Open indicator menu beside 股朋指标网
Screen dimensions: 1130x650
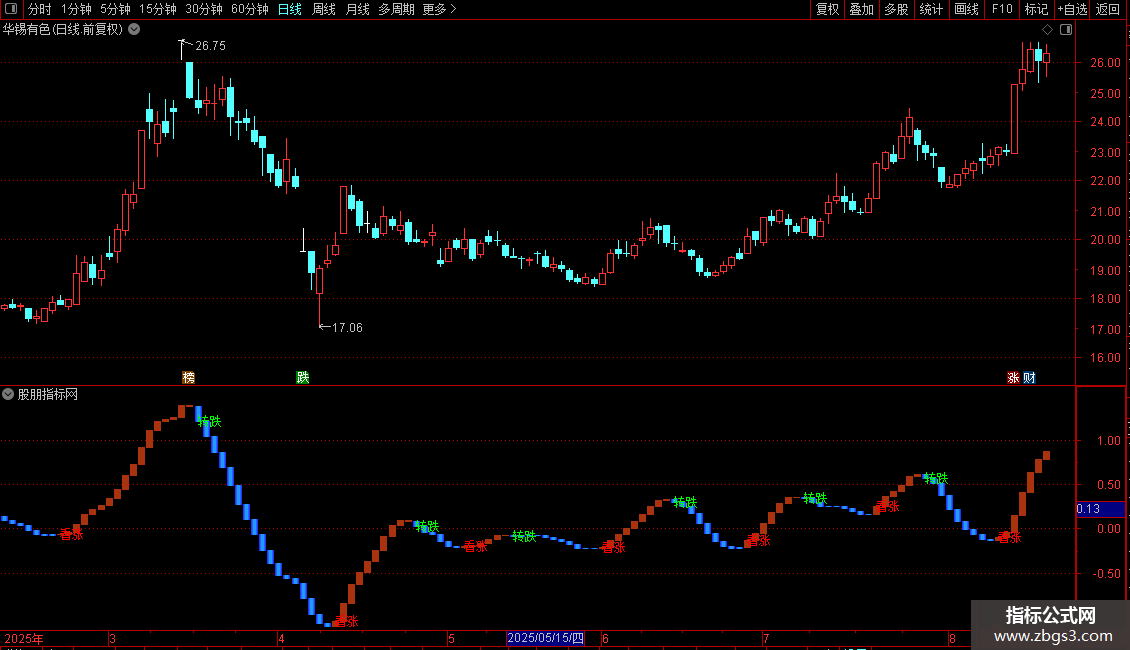point(8,394)
